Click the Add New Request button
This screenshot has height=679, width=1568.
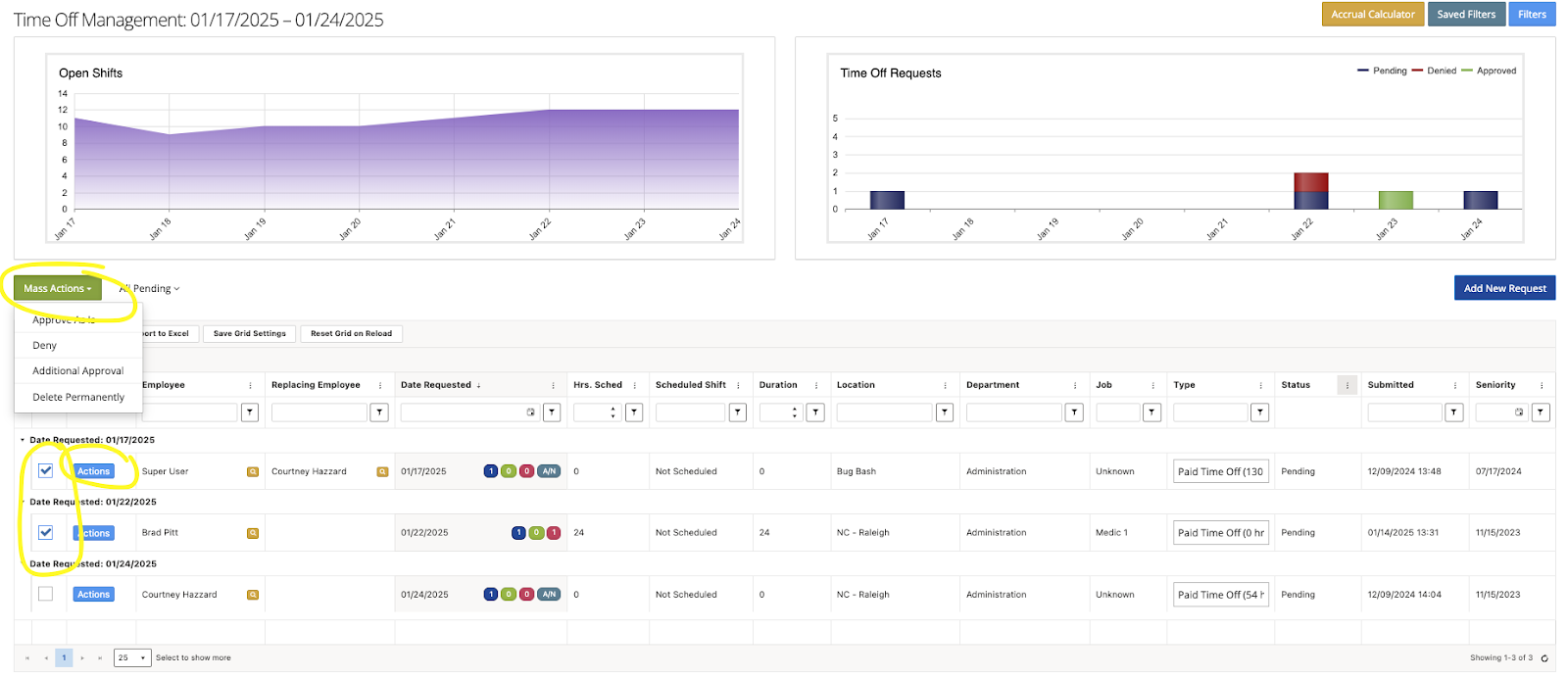[1504, 288]
